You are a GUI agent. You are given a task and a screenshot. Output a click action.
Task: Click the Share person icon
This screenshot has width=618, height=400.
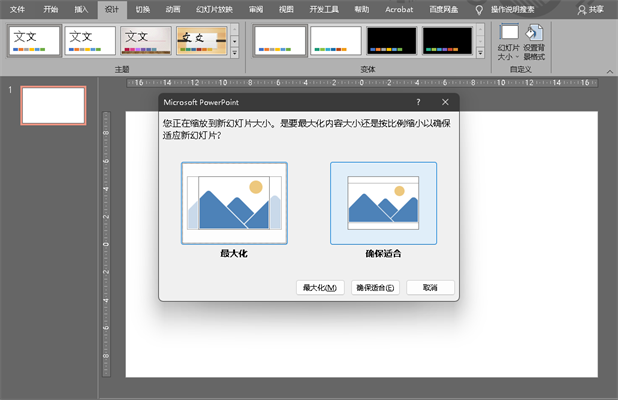582,9
